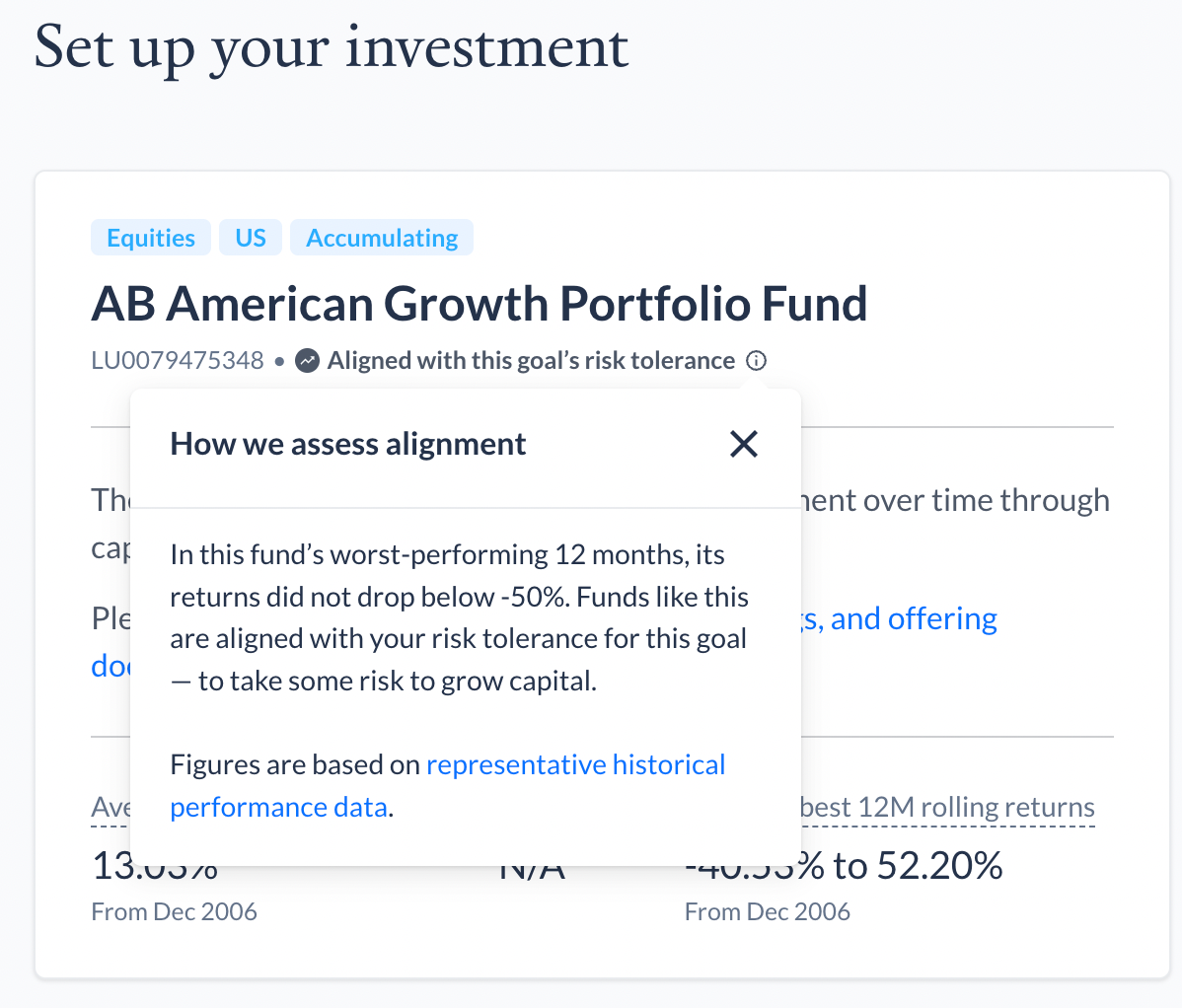The width and height of the screenshot is (1182, 1008).
Task: Select the Equities tag
Action: coord(151,238)
